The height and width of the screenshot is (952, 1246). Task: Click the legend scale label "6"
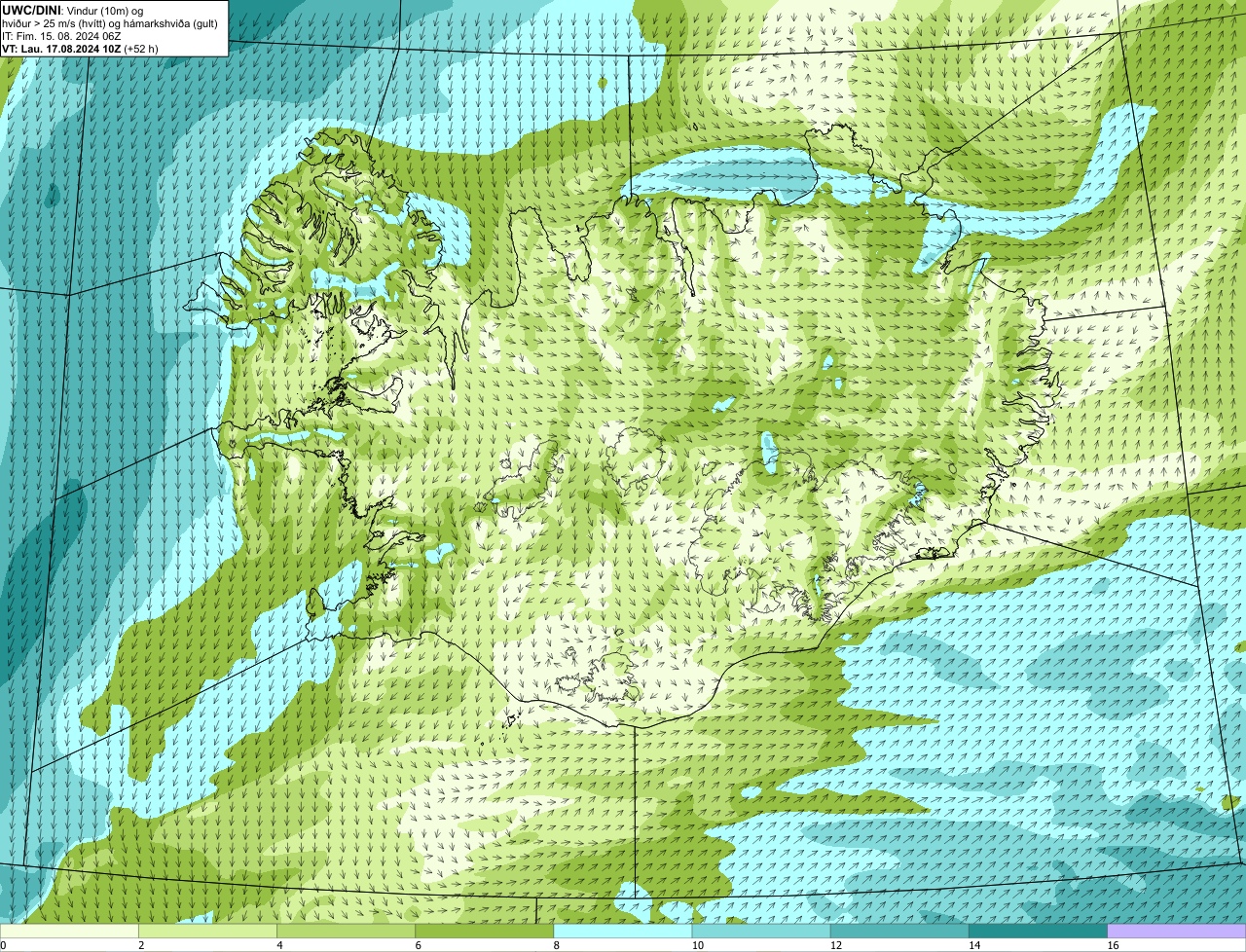pos(419,945)
